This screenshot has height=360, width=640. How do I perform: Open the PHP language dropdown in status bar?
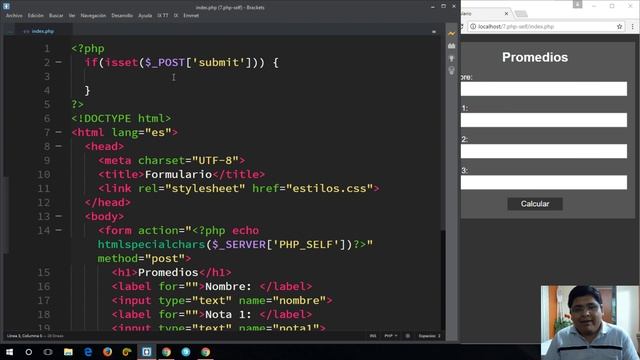tap(390, 336)
